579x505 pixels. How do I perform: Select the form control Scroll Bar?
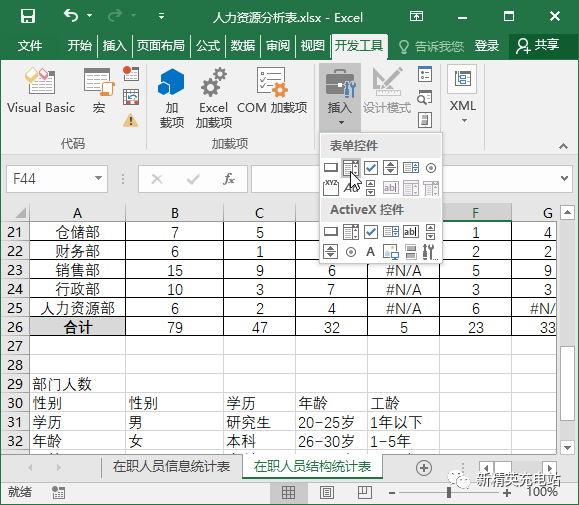371,188
